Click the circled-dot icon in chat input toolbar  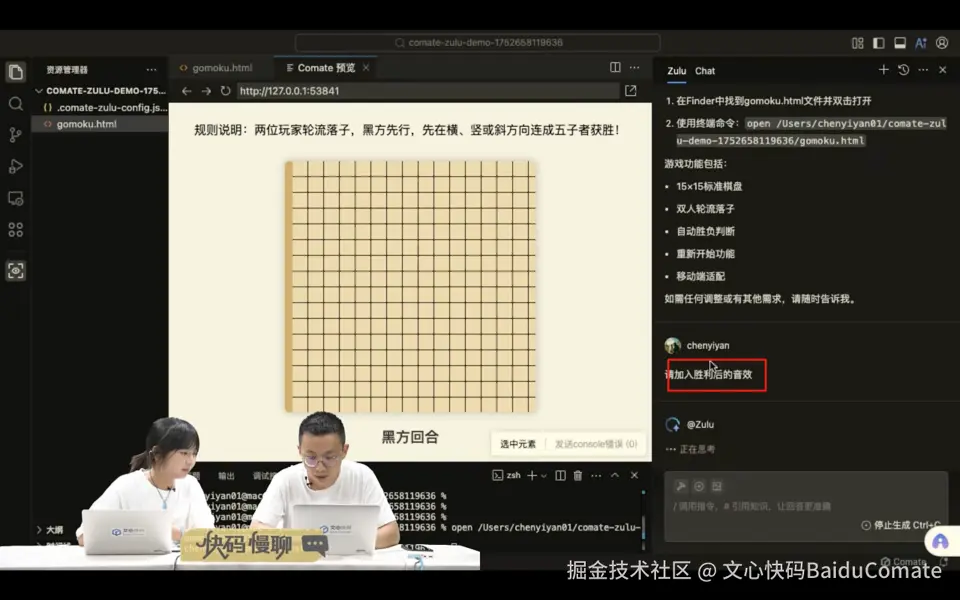(x=699, y=486)
